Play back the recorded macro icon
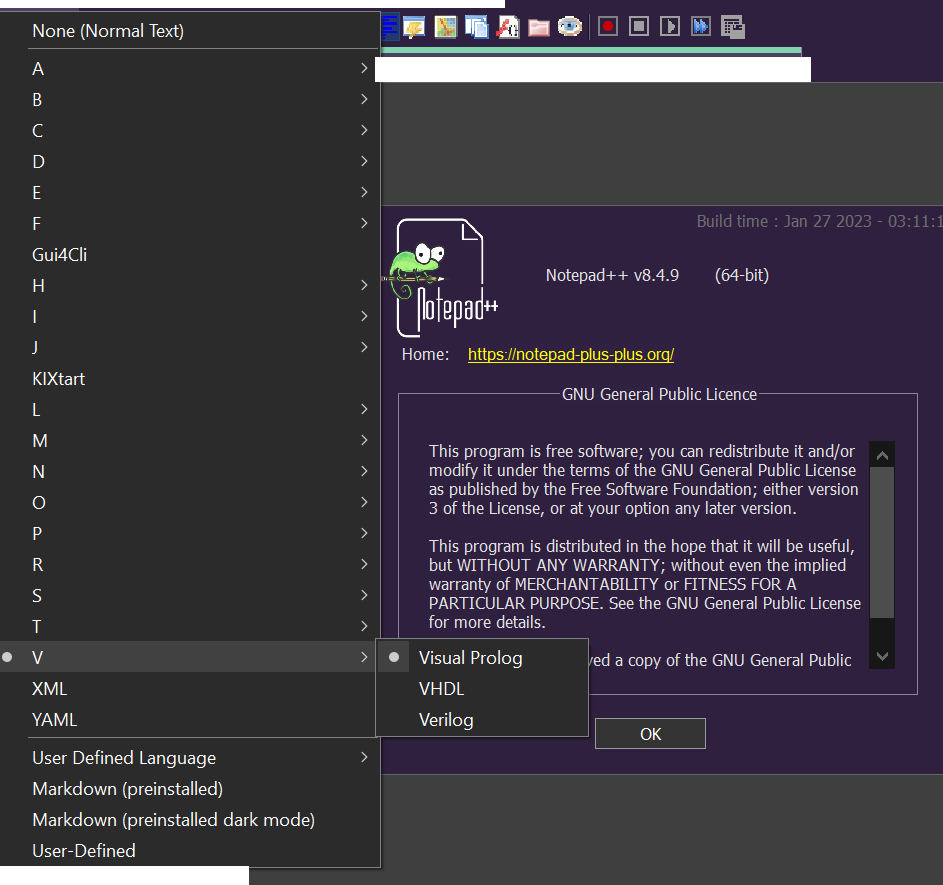The height and width of the screenshot is (885, 943). (670, 27)
